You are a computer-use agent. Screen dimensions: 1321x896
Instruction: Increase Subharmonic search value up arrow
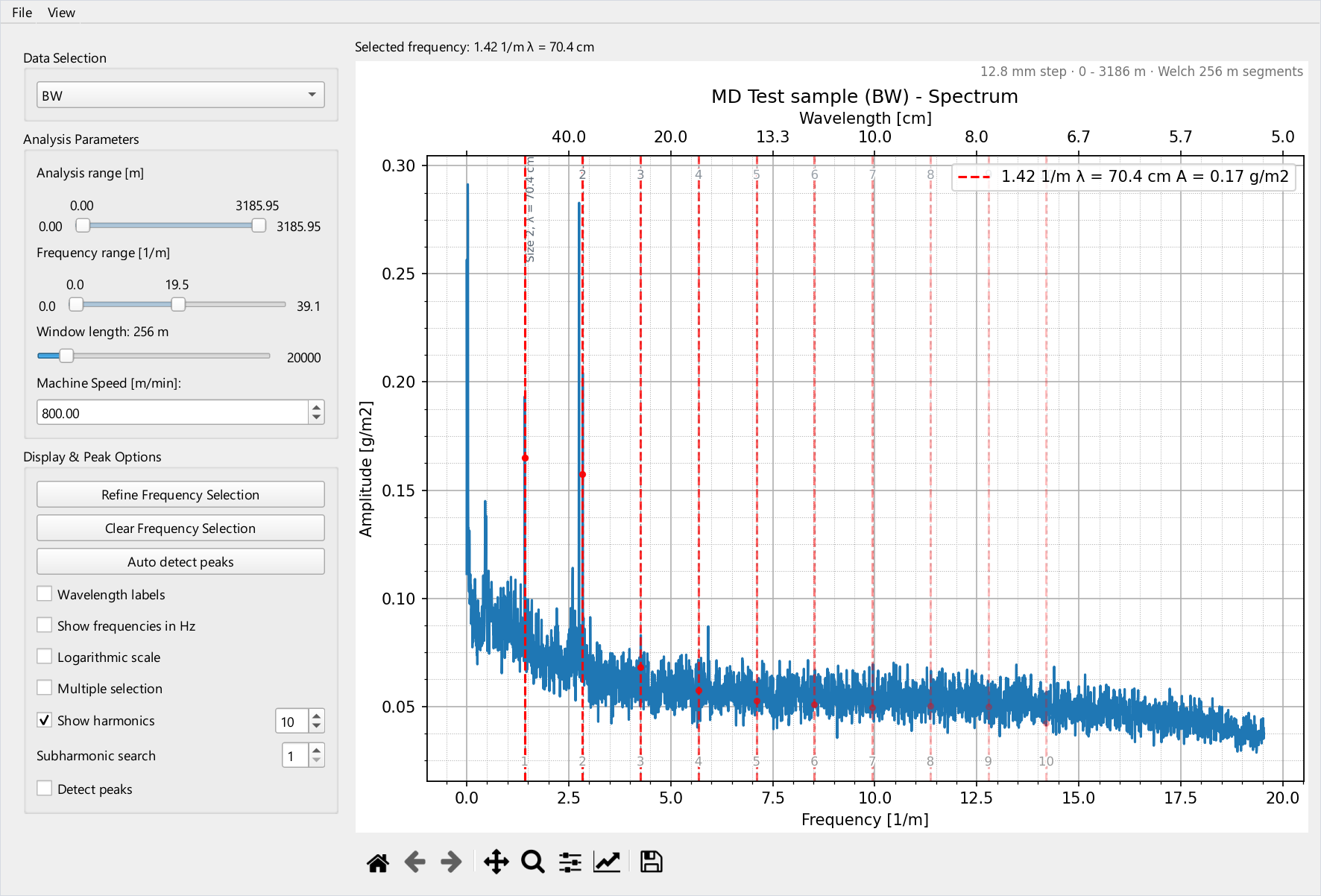point(317,750)
